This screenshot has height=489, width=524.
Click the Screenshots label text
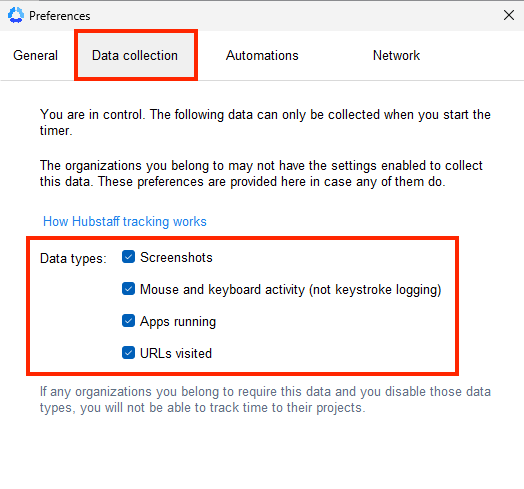coord(176,257)
